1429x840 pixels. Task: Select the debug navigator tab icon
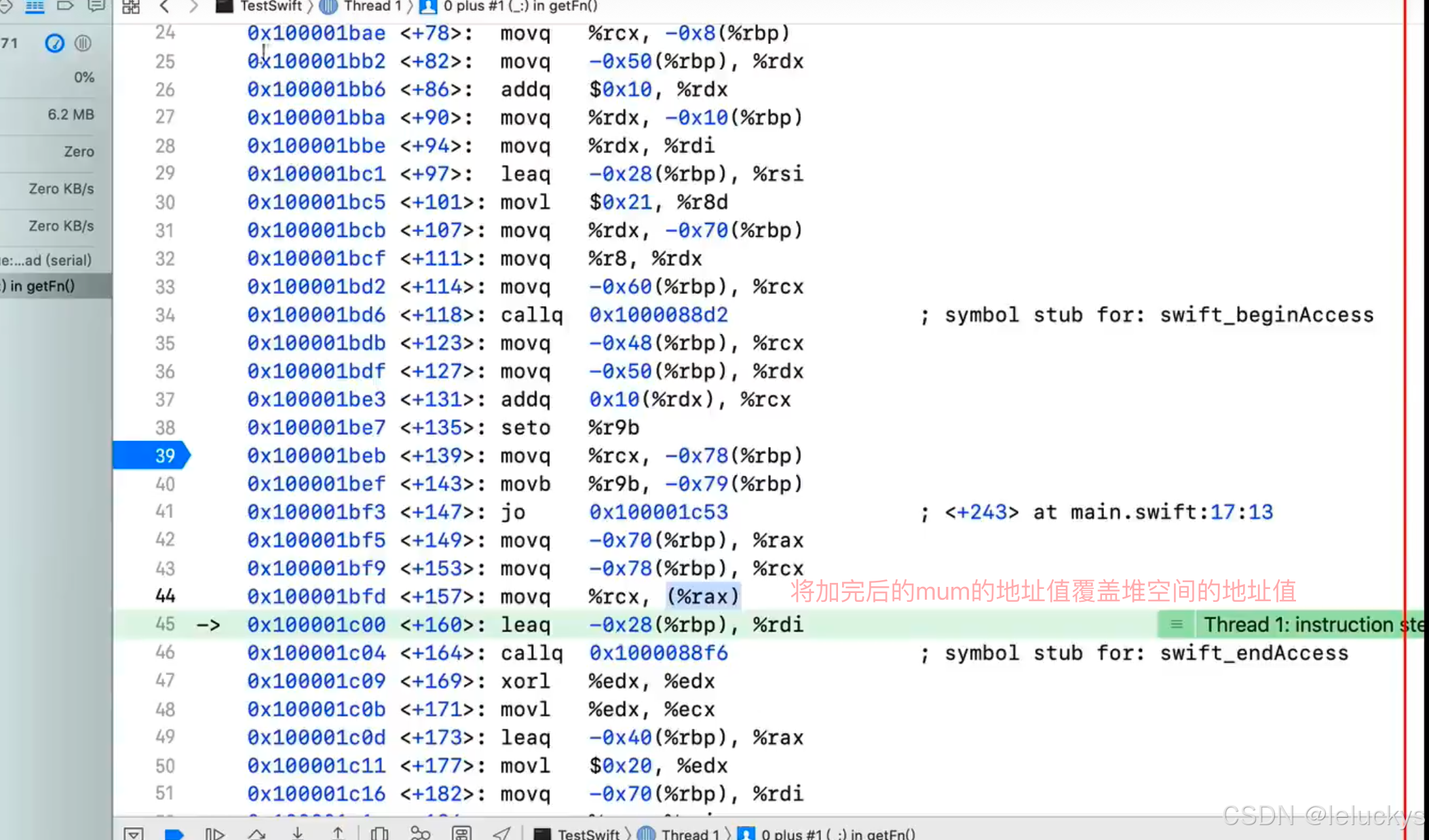click(x=35, y=7)
